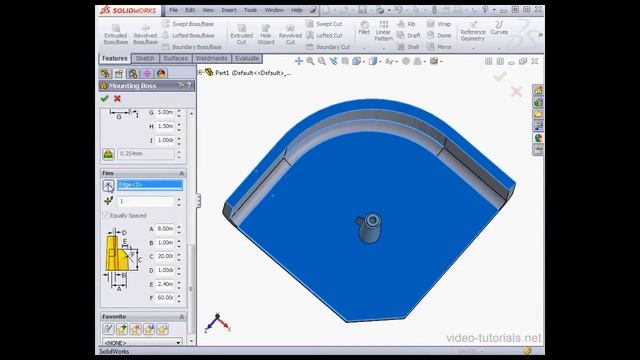The height and width of the screenshot is (360, 640).
Task: Select the Extruded Cut tool
Action: click(x=242, y=34)
